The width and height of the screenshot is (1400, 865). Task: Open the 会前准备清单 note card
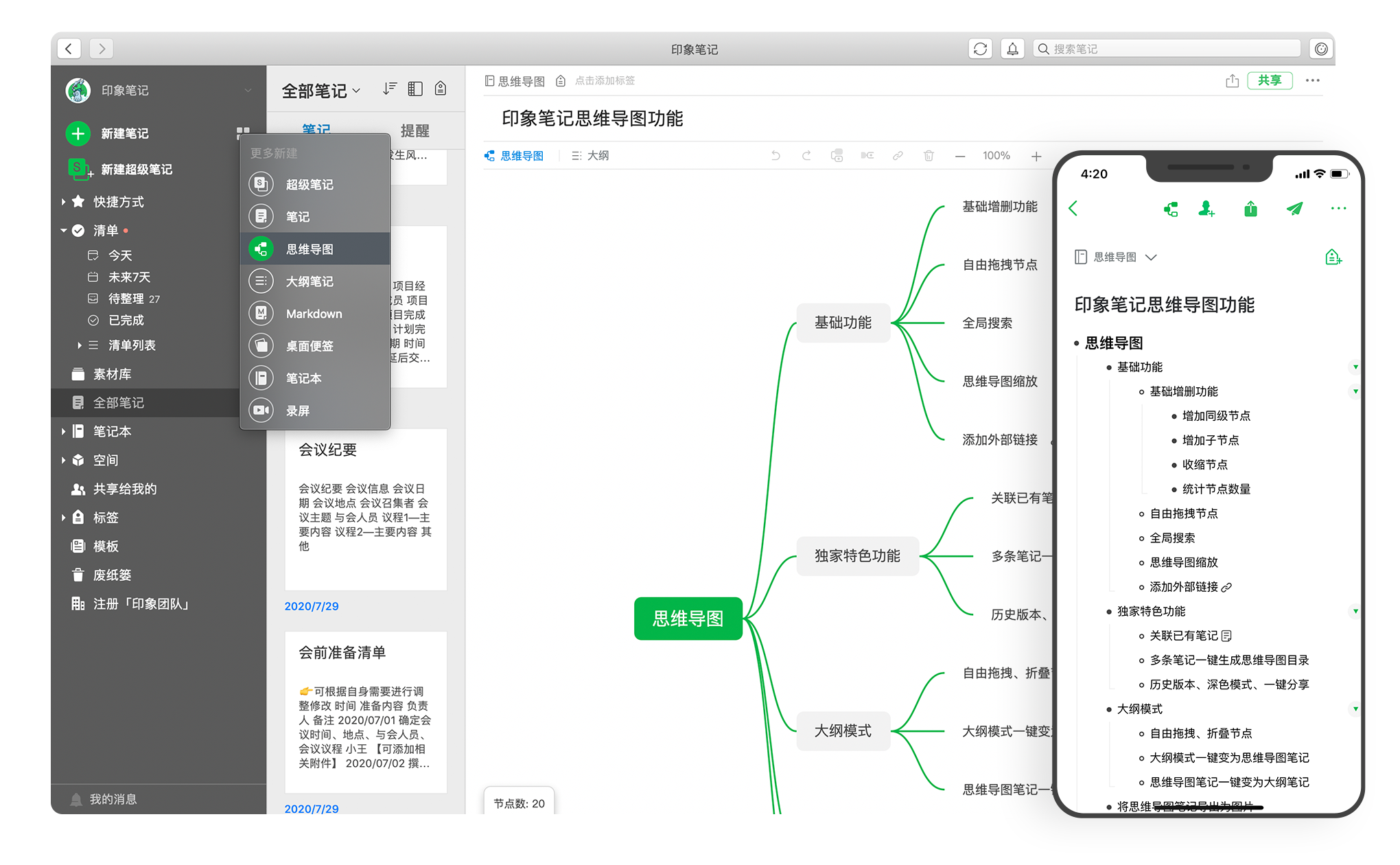tap(366, 712)
